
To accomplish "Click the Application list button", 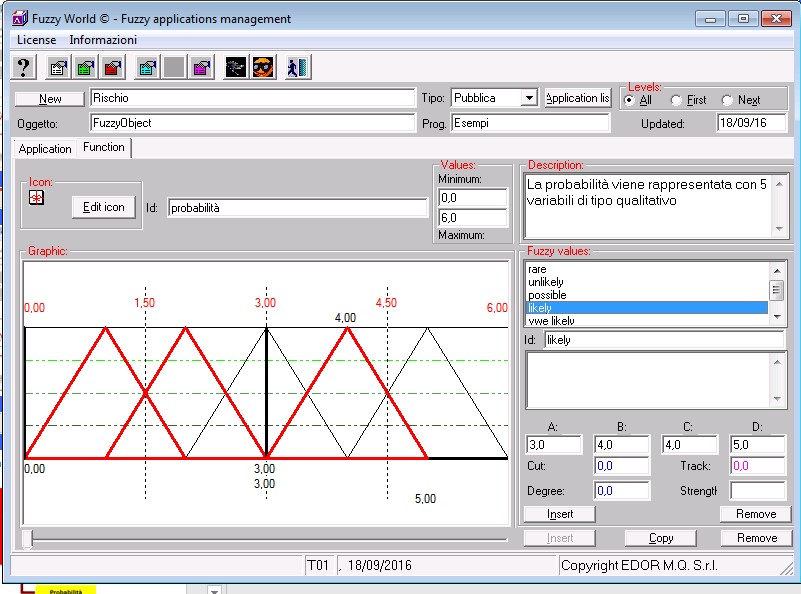I will pos(578,98).
